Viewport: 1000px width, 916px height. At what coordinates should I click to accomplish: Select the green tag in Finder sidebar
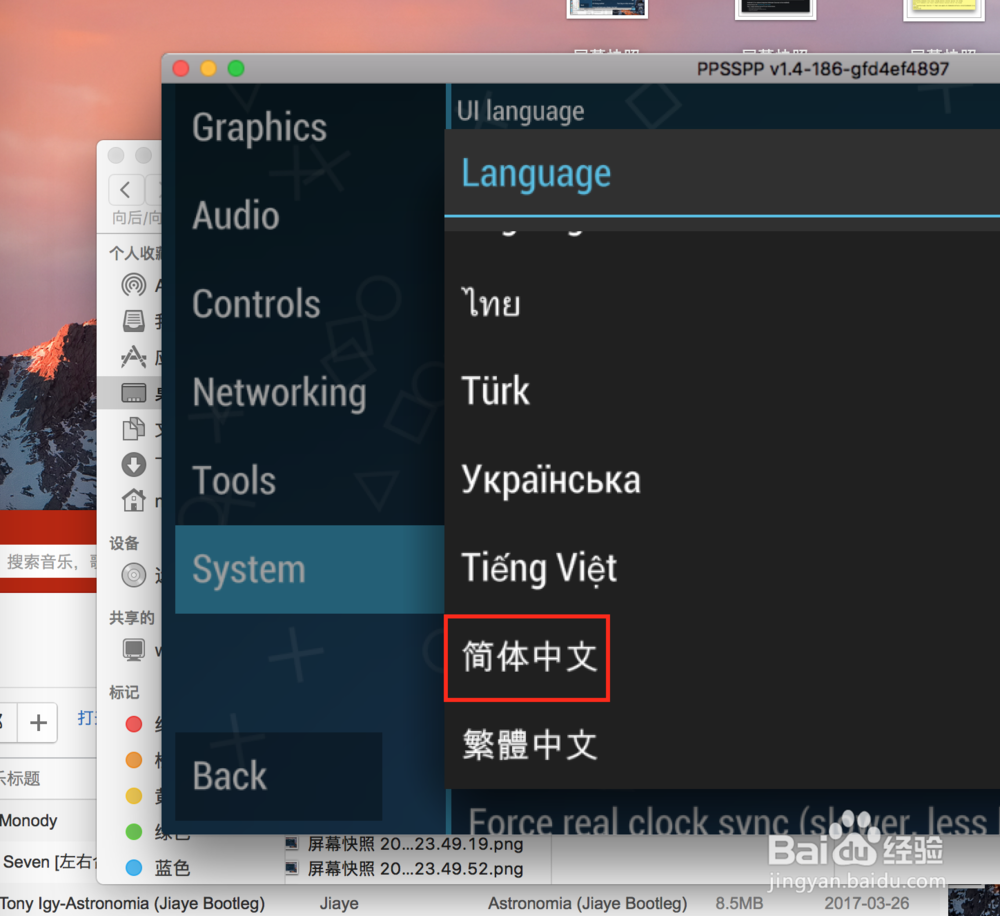click(133, 831)
